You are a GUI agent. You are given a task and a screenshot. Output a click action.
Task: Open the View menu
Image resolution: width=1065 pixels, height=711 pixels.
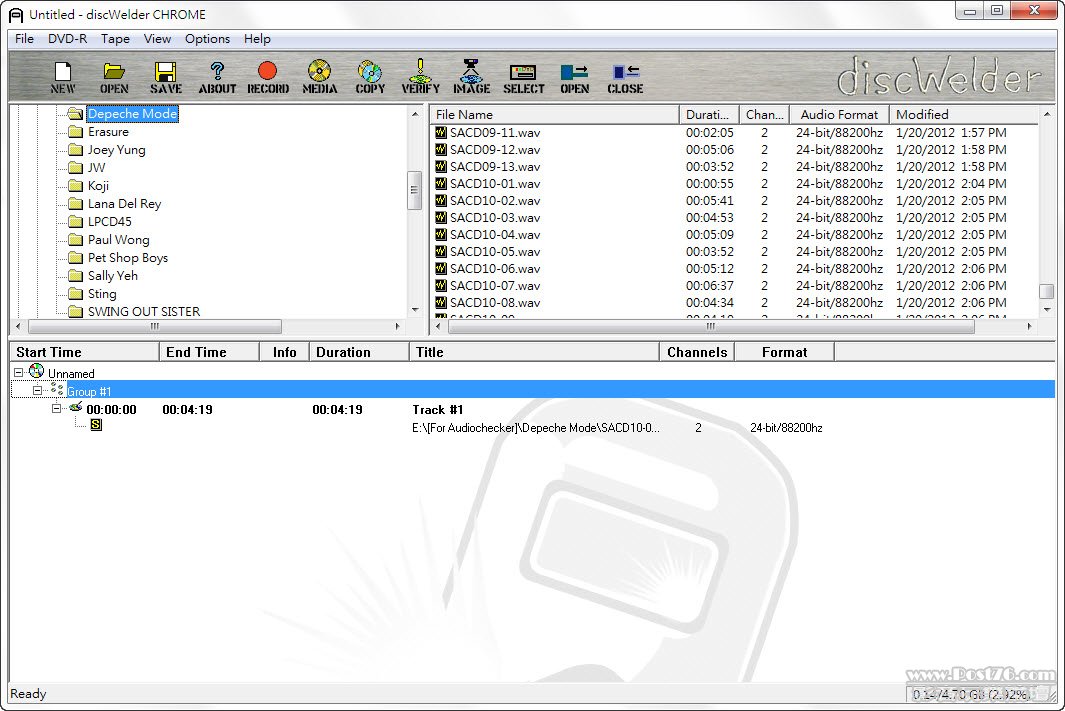[157, 39]
